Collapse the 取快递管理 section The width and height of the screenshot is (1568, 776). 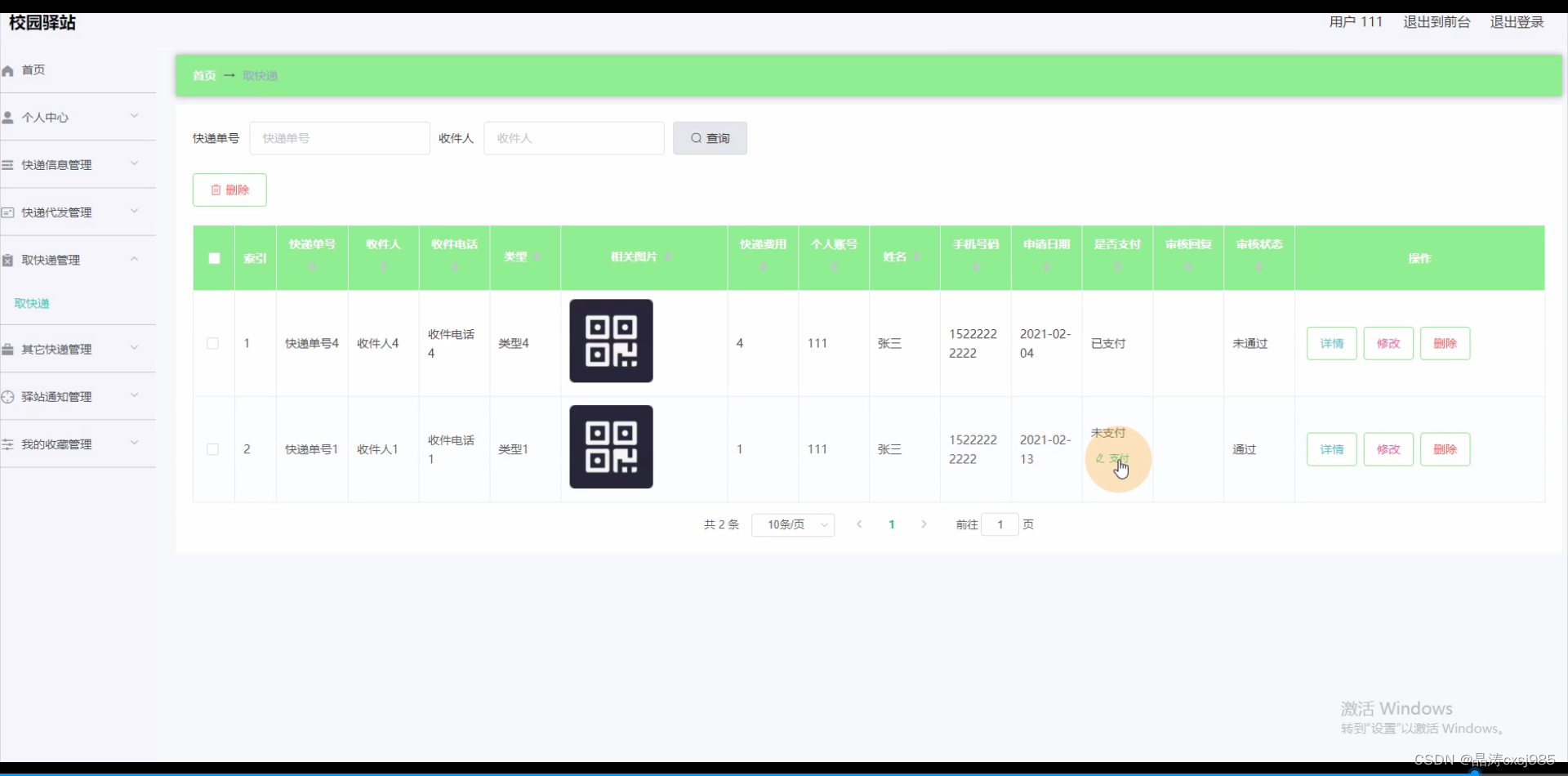point(134,258)
